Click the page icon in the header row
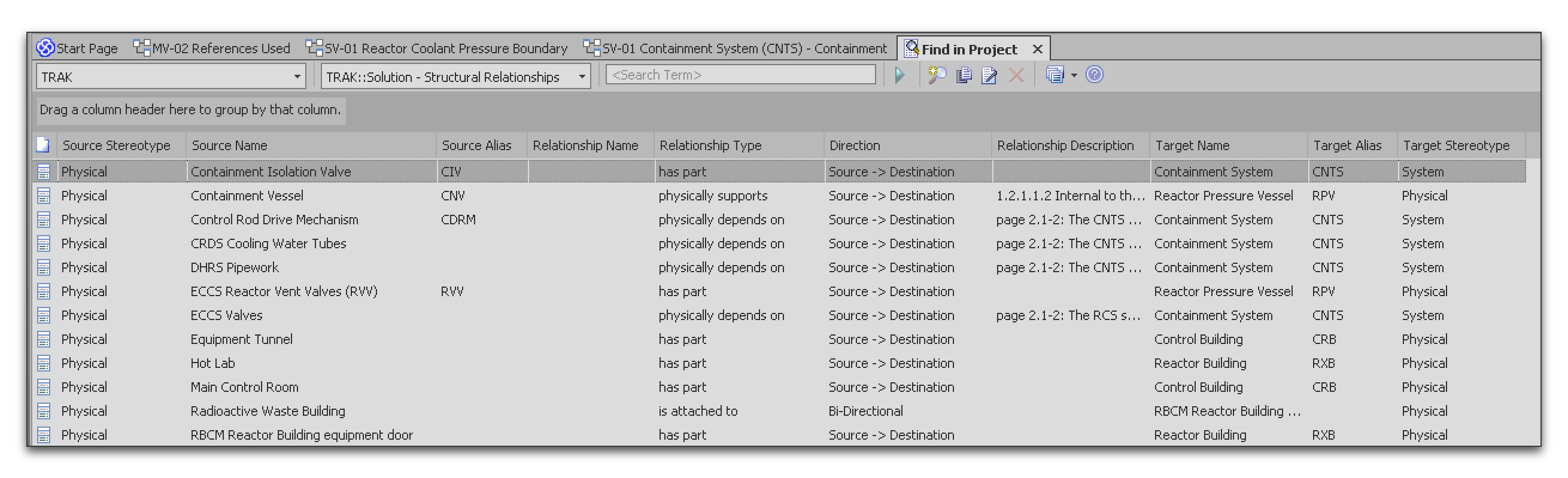This screenshot has width=1568, height=478. tap(43, 145)
